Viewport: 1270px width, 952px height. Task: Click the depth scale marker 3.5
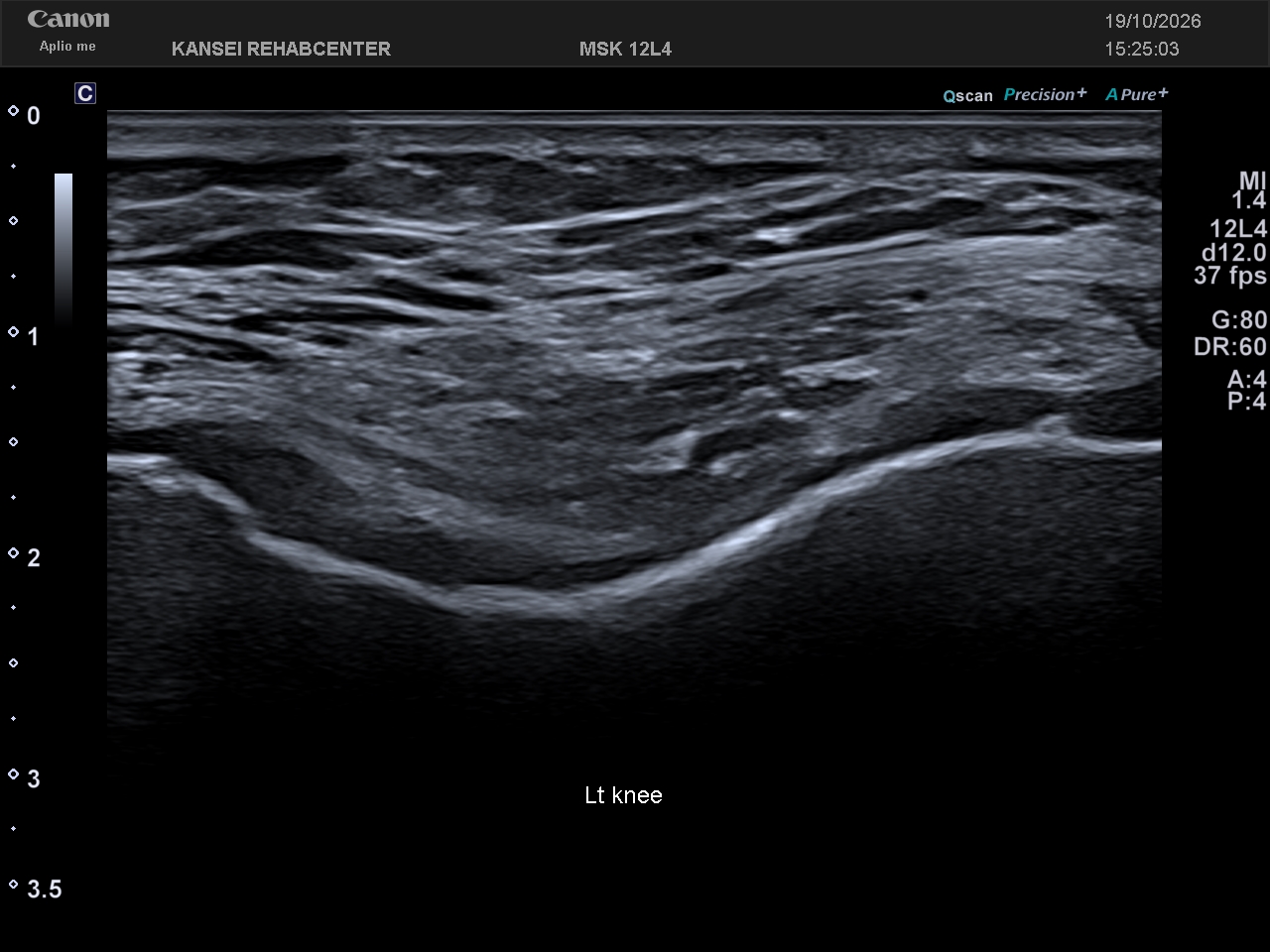[x=44, y=890]
